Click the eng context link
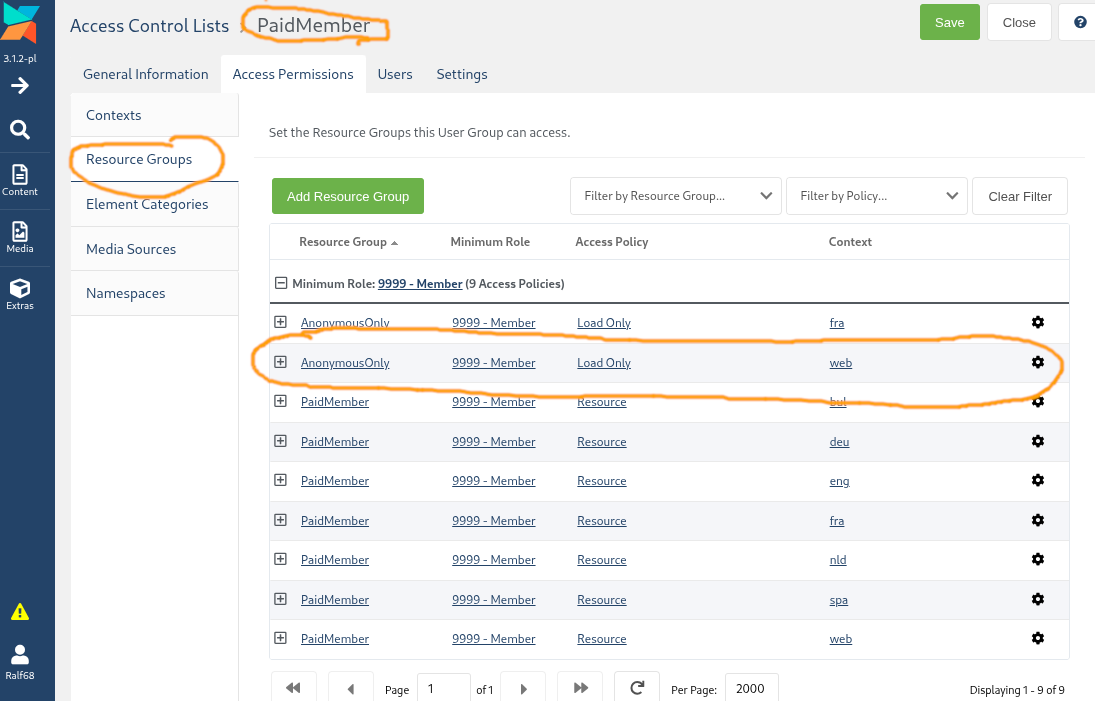This screenshot has height=701, width=1095. (839, 481)
